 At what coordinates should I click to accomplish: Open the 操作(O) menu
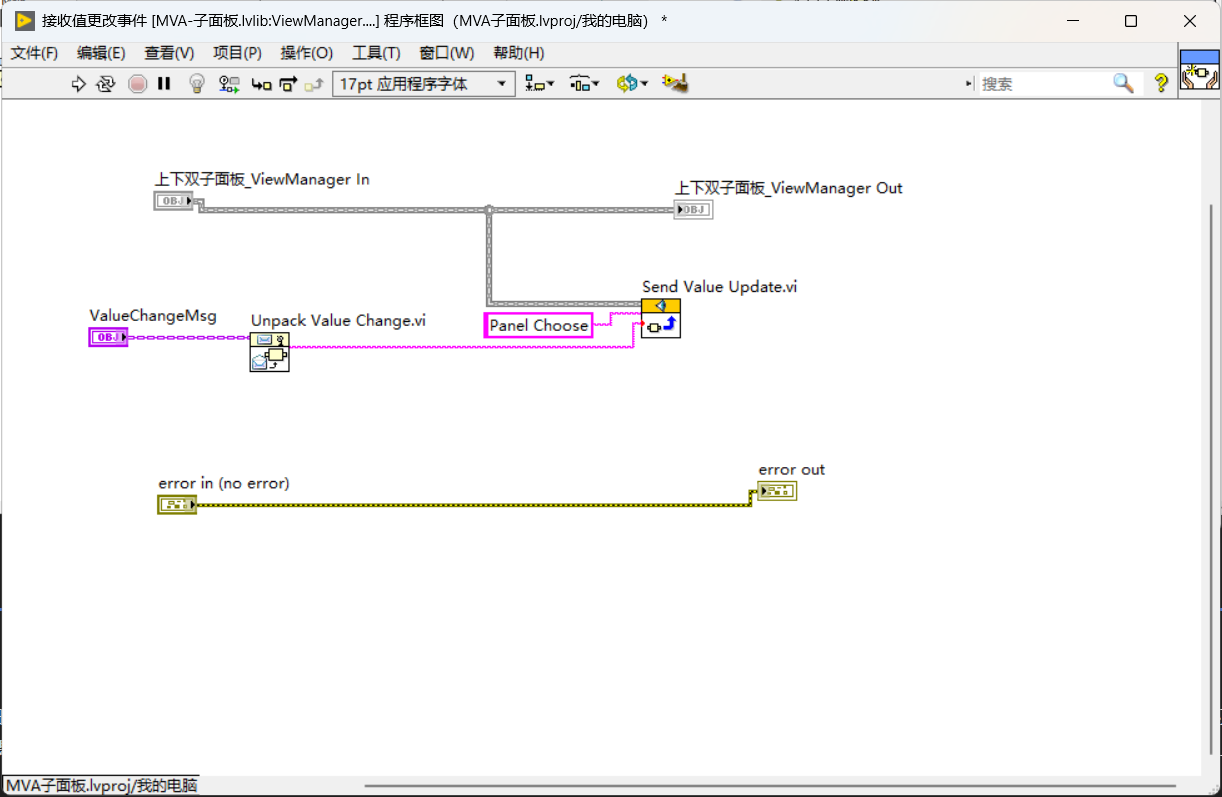pos(306,53)
